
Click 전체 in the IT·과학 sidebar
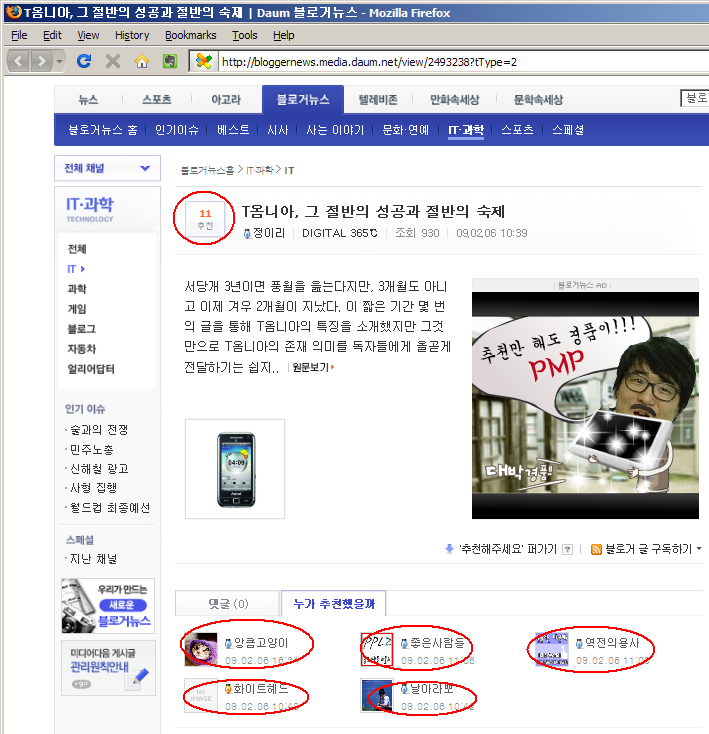[77, 249]
